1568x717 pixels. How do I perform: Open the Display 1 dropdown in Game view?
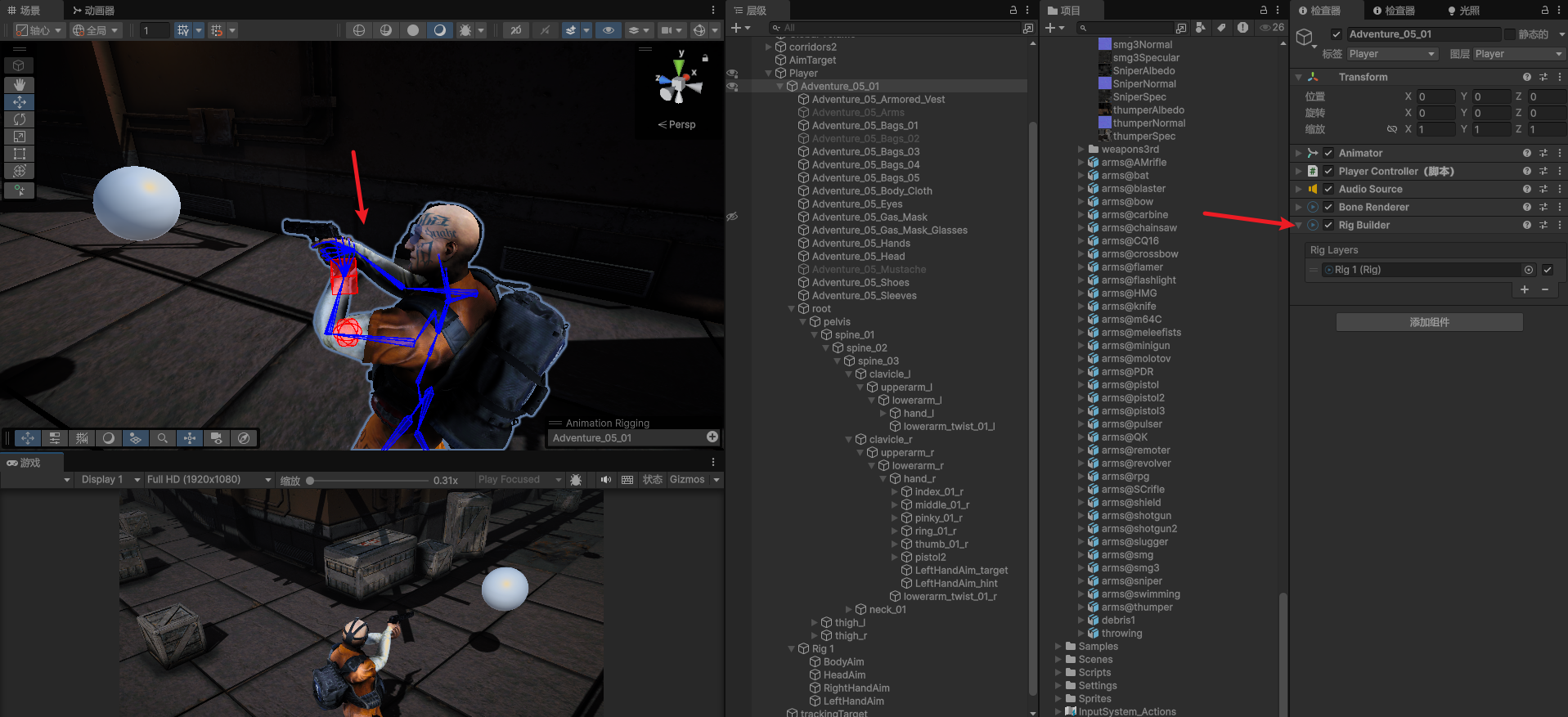point(110,480)
